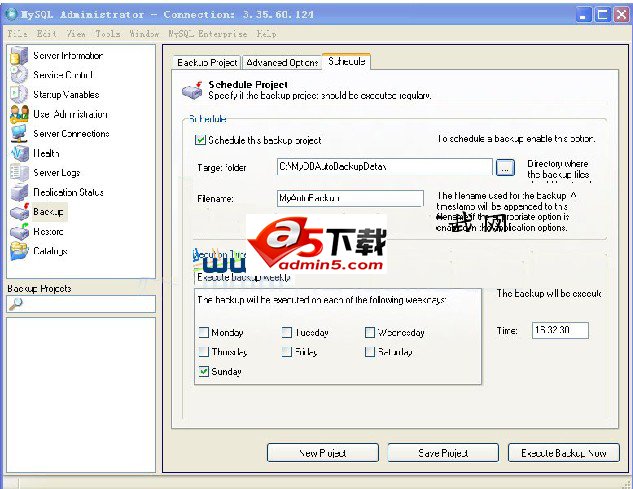Screen dimensions: 633x489
Task: Click the Execute Backup Now button
Action: (564, 453)
